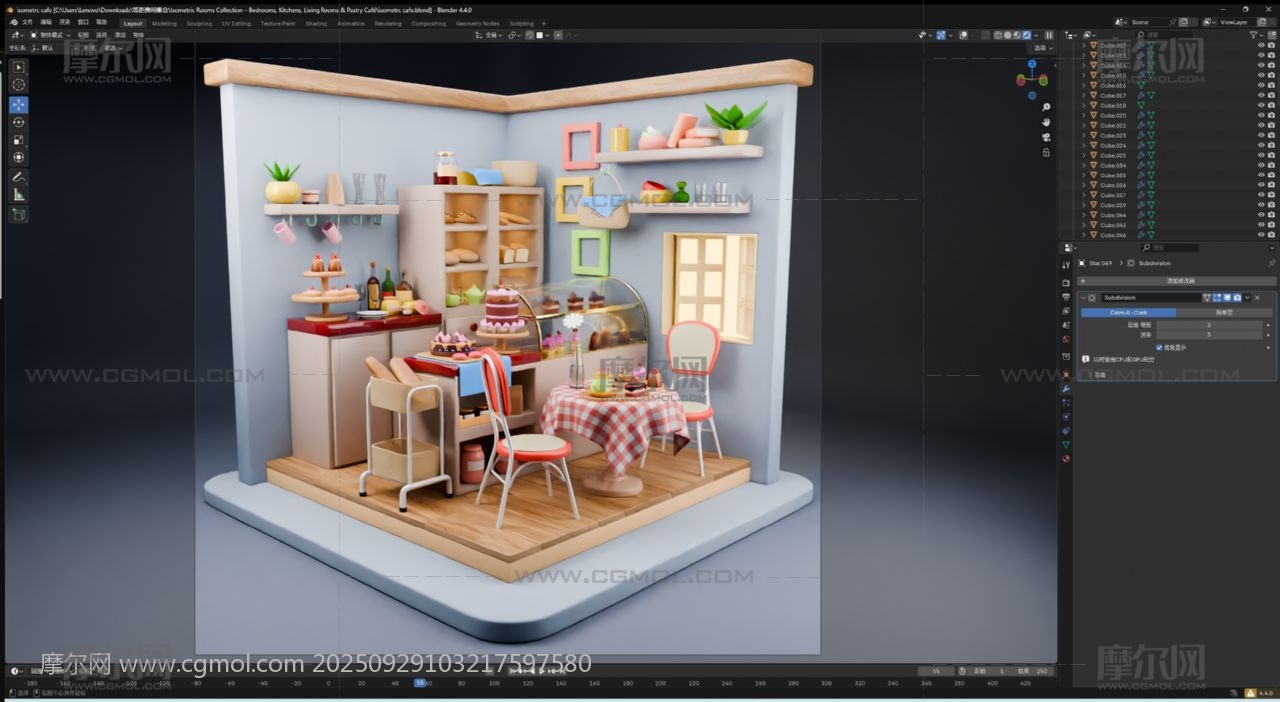Disable render for Cube.017 via its camera icon
The image size is (1280, 702).
(x=1272, y=95)
